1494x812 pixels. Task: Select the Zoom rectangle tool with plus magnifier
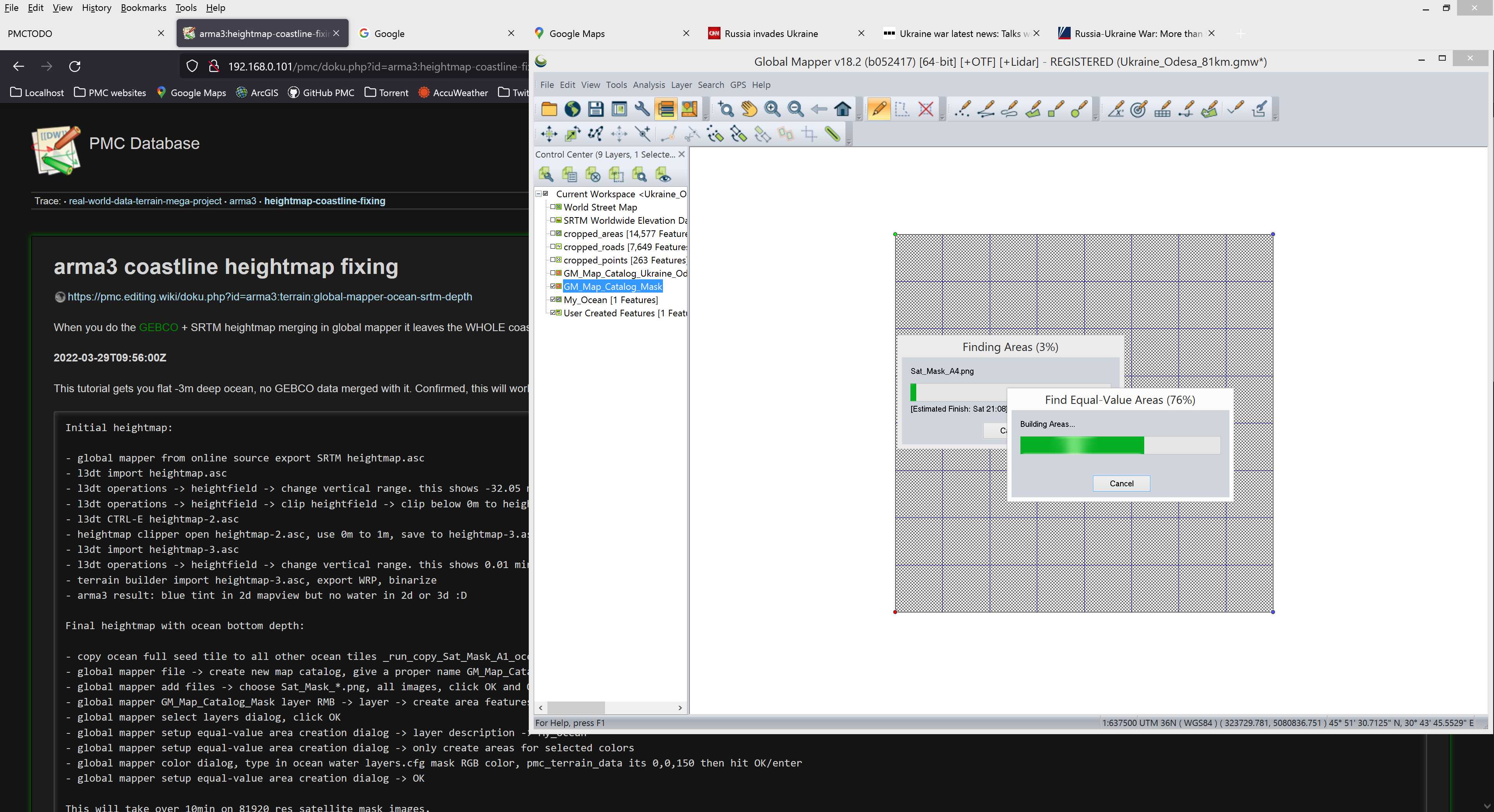coord(726,109)
